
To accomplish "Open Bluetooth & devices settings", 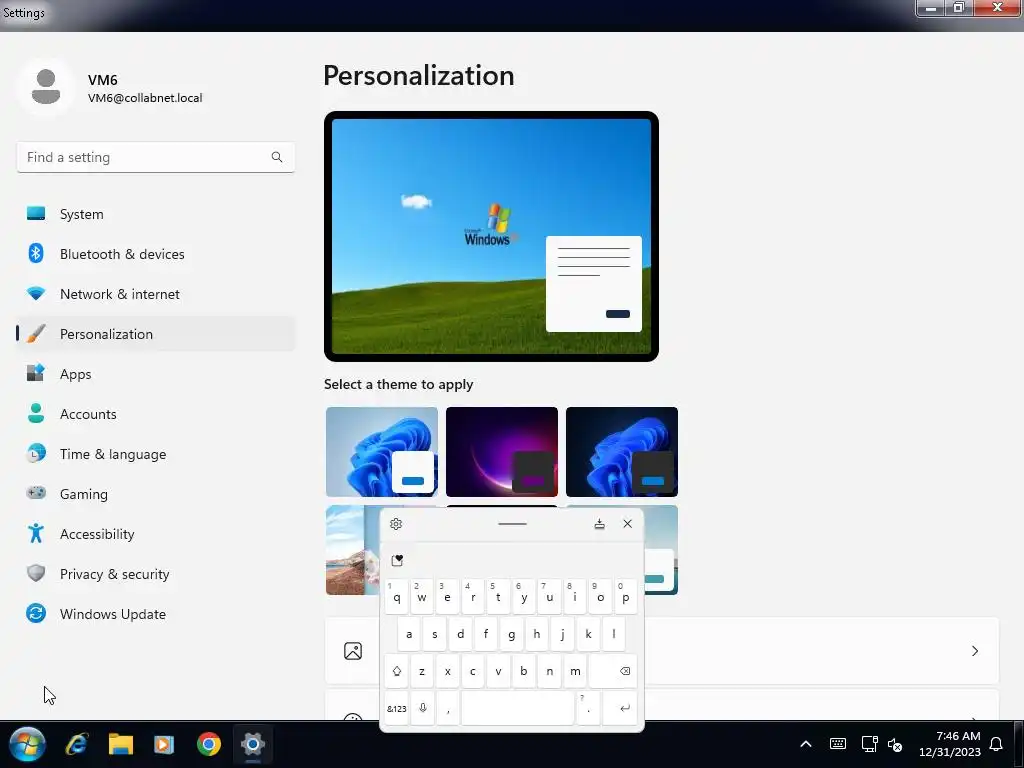I will (155, 254).
